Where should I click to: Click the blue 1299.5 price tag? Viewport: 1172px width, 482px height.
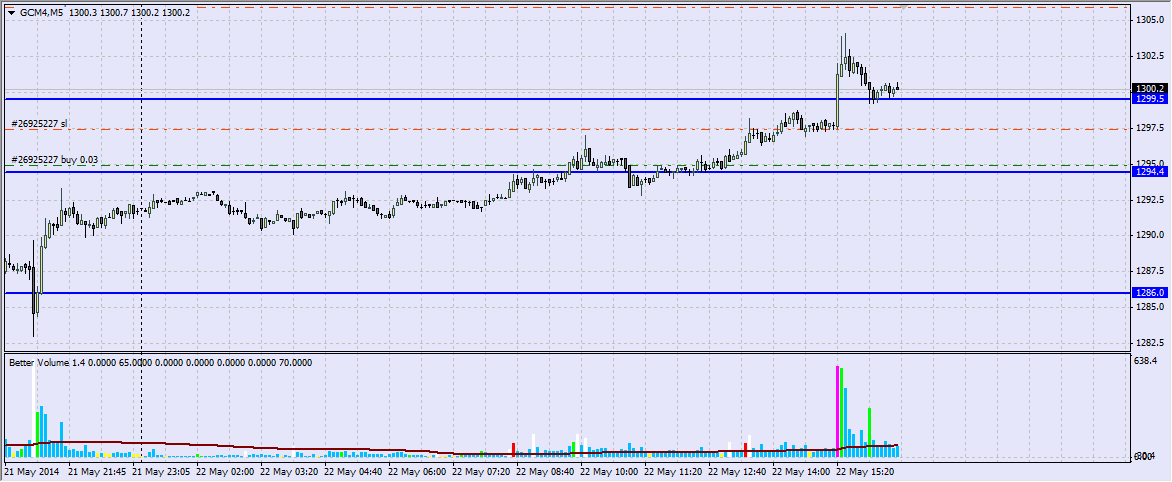[1150, 99]
